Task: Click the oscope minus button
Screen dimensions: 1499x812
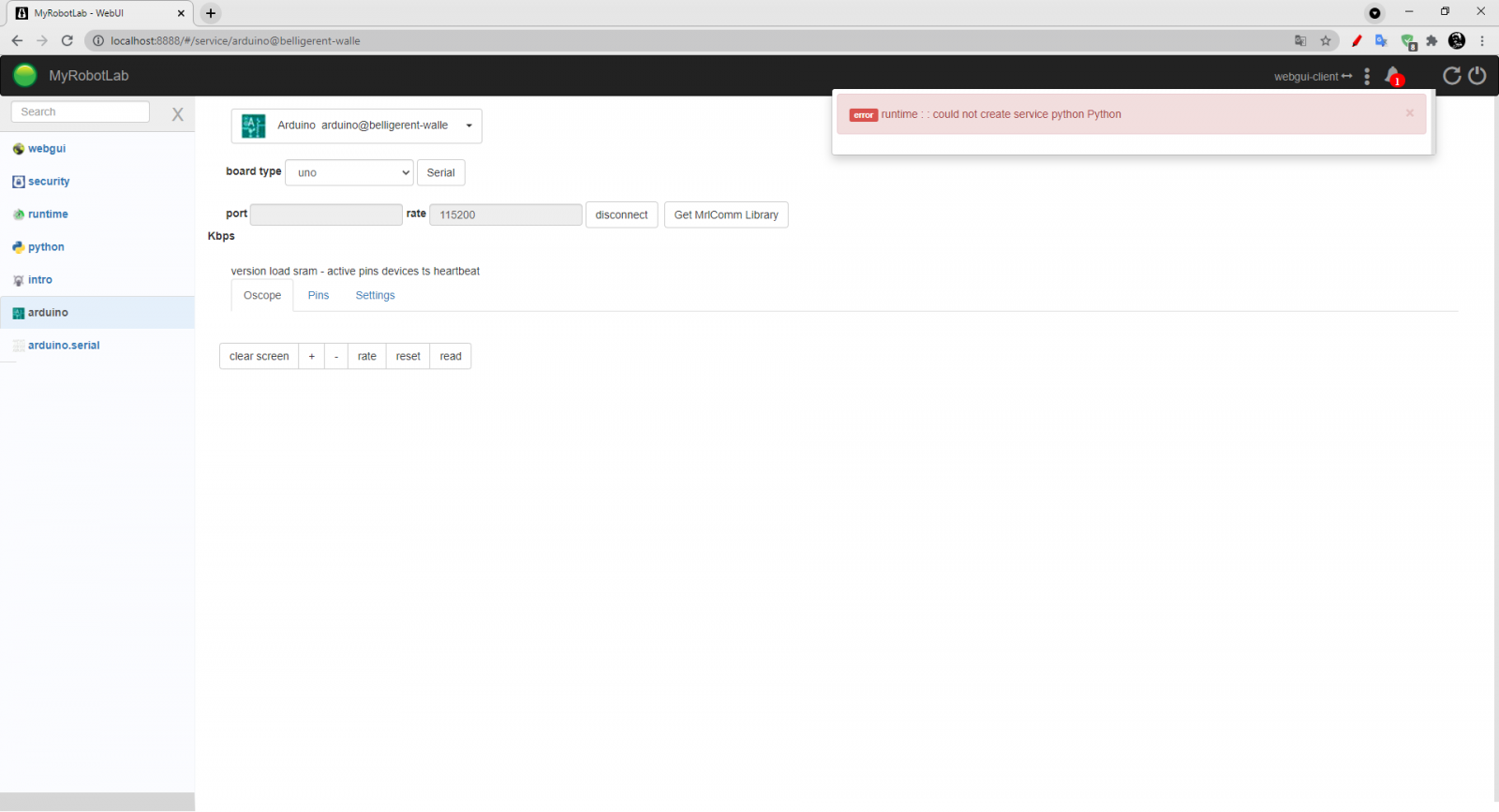Action: (336, 356)
